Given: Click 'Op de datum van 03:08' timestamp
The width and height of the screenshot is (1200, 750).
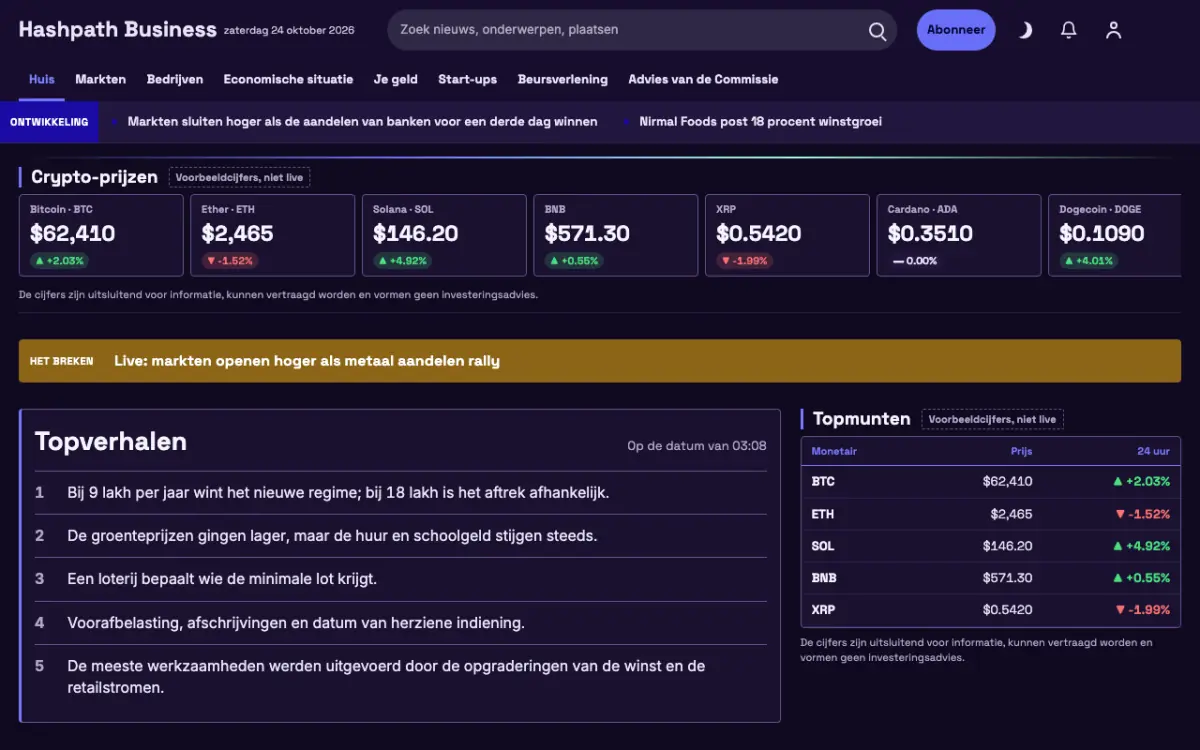Looking at the screenshot, I should (697, 446).
